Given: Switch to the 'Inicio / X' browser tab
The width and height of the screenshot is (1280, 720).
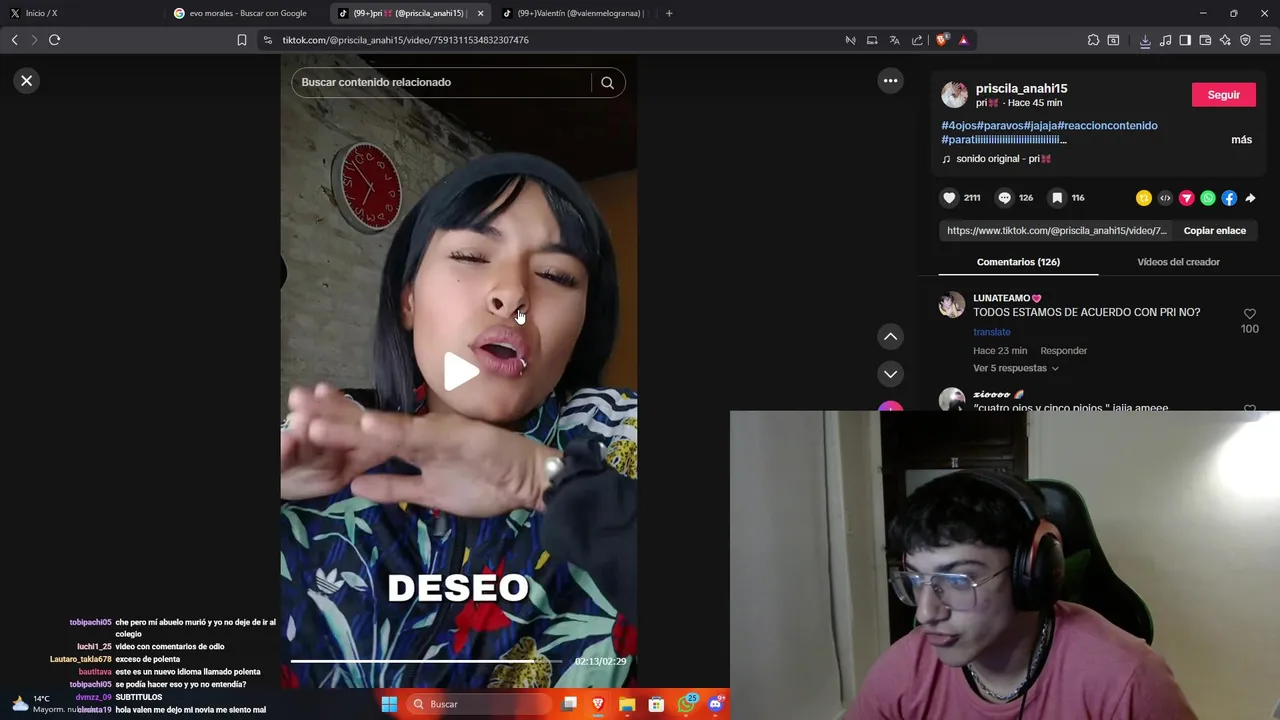Looking at the screenshot, I should pos(80,13).
